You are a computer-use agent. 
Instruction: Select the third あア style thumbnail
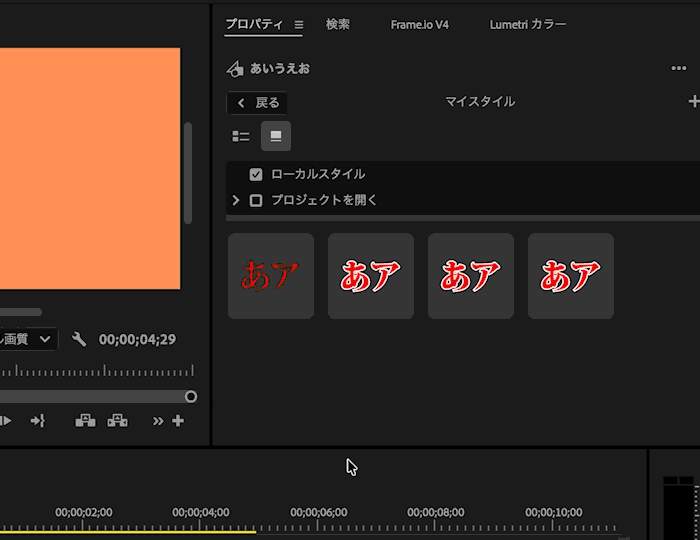(x=471, y=276)
